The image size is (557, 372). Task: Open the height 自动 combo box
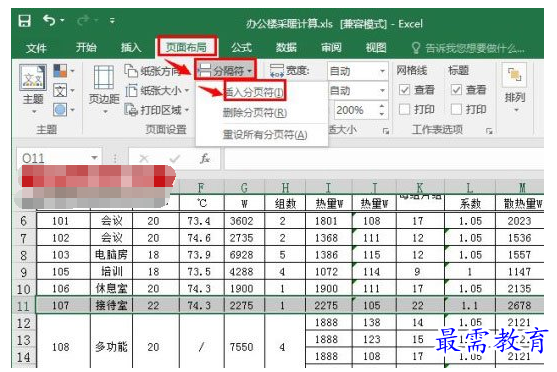pyautogui.click(x=357, y=91)
